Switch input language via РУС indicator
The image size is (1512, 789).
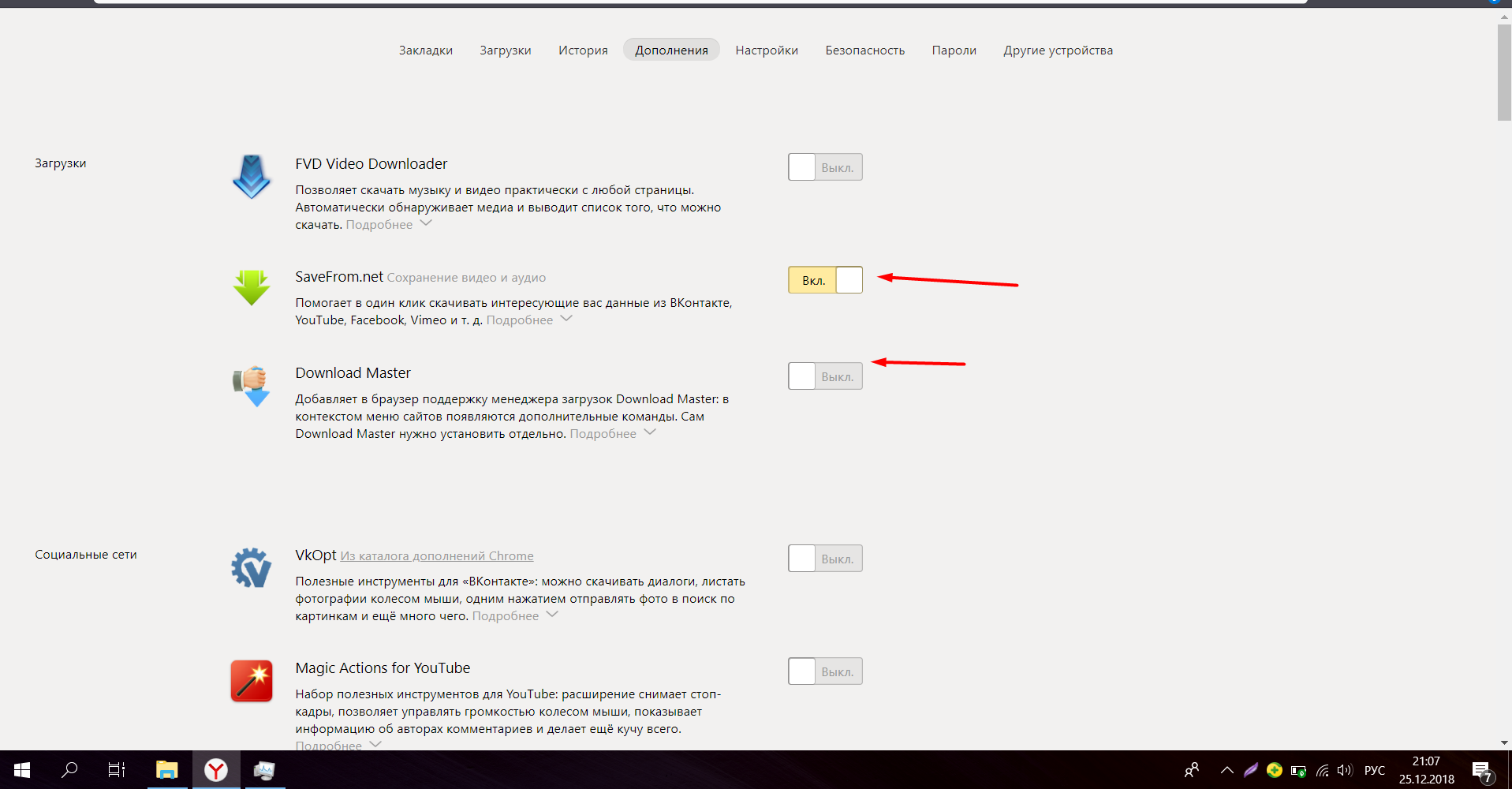1375,770
